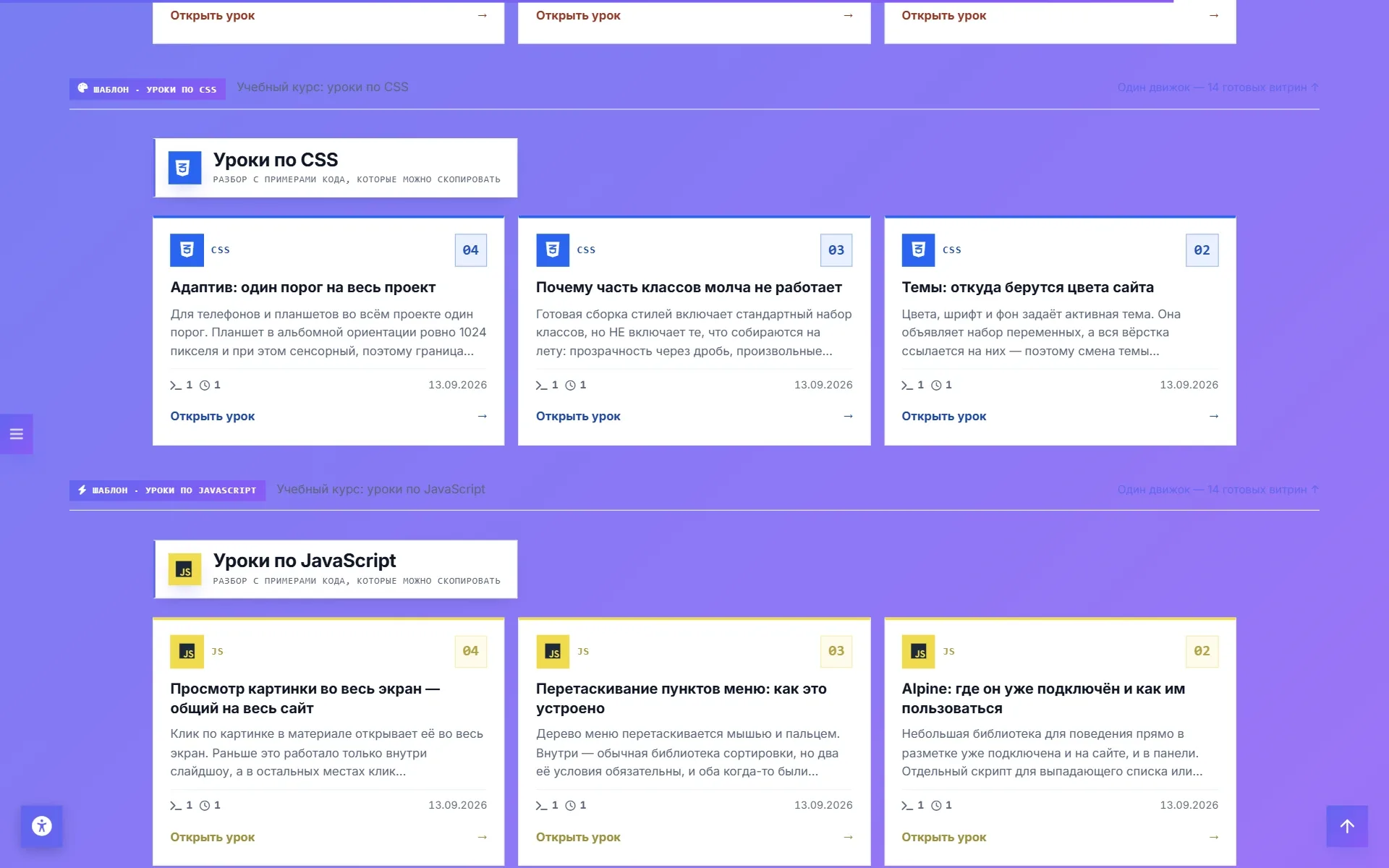Viewport: 1389px width, 868px height.
Task: Click the number badge 04 on the Адаптив card
Action: [471, 250]
